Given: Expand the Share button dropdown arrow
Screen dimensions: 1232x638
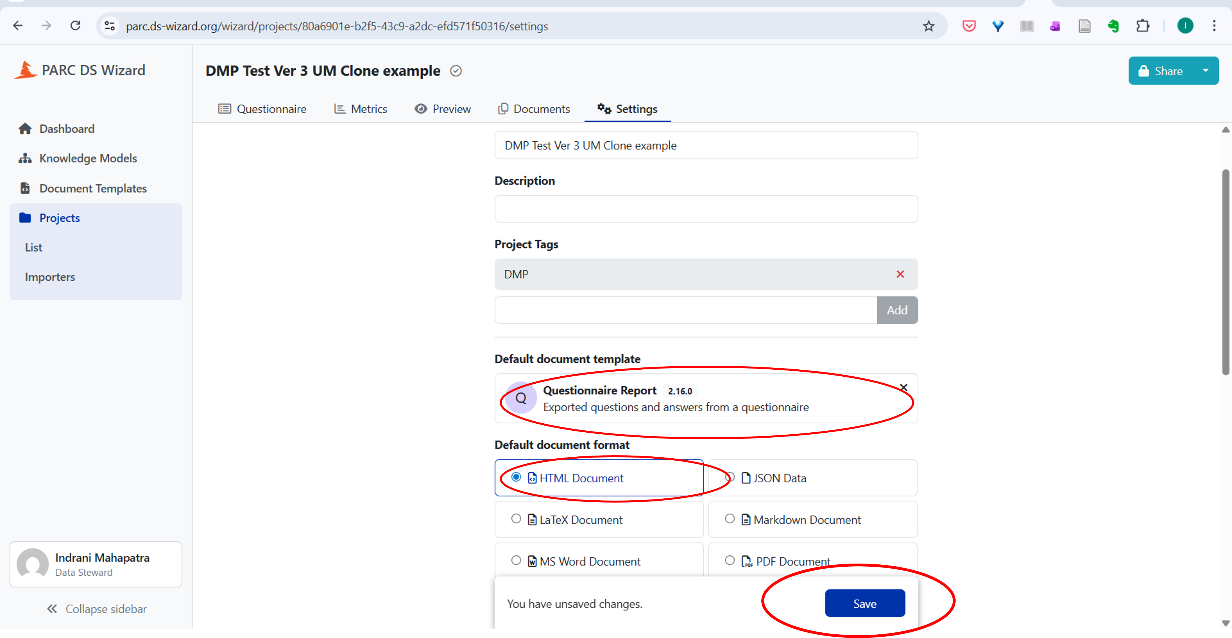Looking at the screenshot, I should coord(1205,71).
